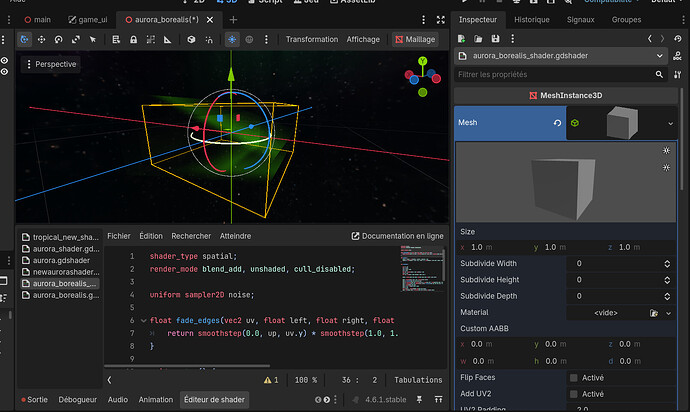
Task: Enable the Flip Faces checkbox
Action: point(573,378)
